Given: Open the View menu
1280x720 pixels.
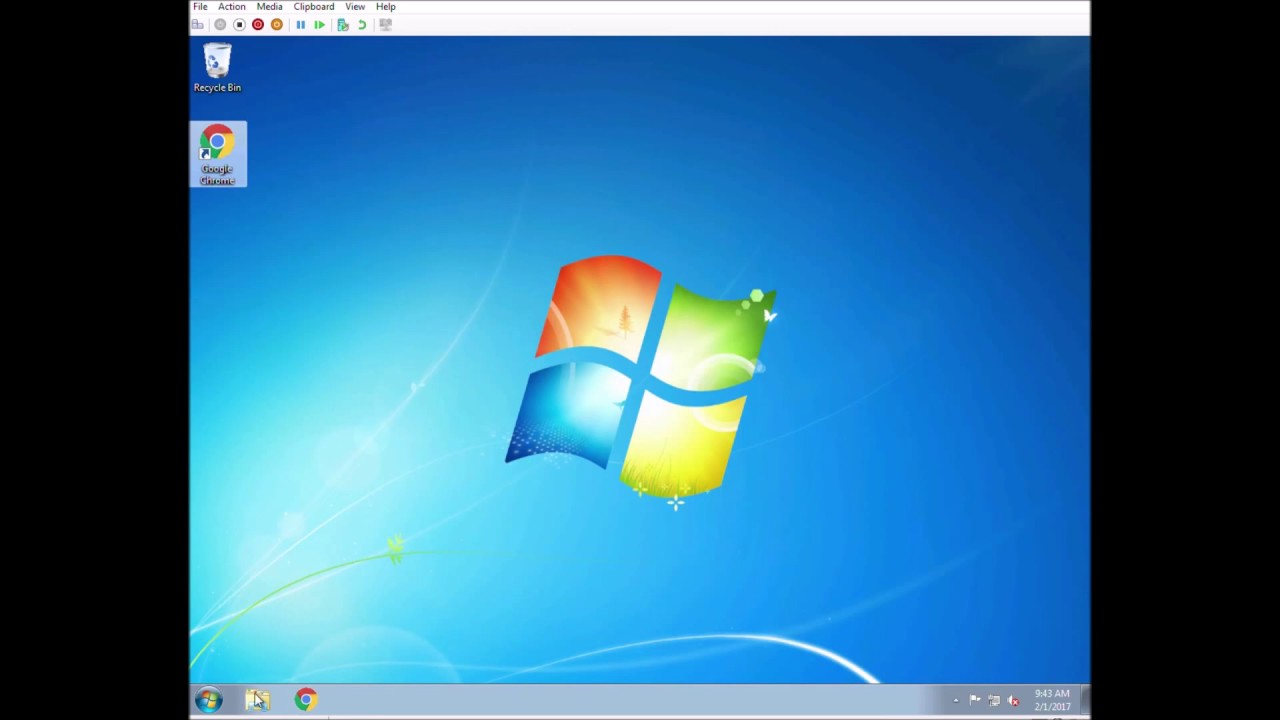Looking at the screenshot, I should [355, 6].
